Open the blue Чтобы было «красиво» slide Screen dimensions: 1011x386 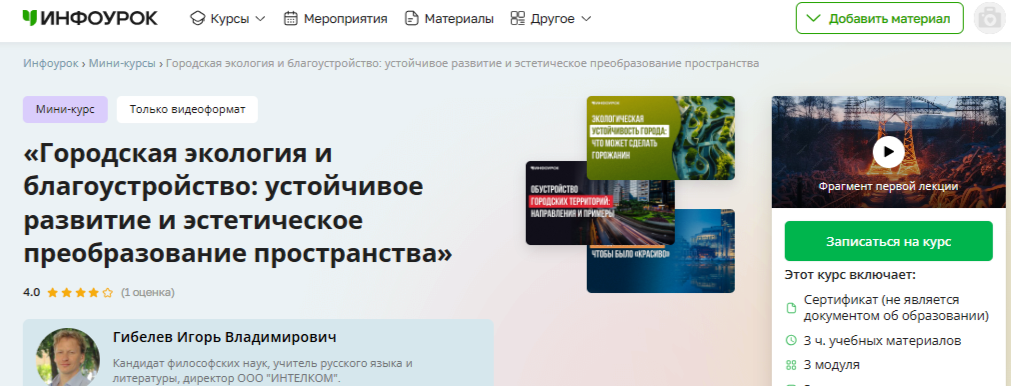click(660, 269)
